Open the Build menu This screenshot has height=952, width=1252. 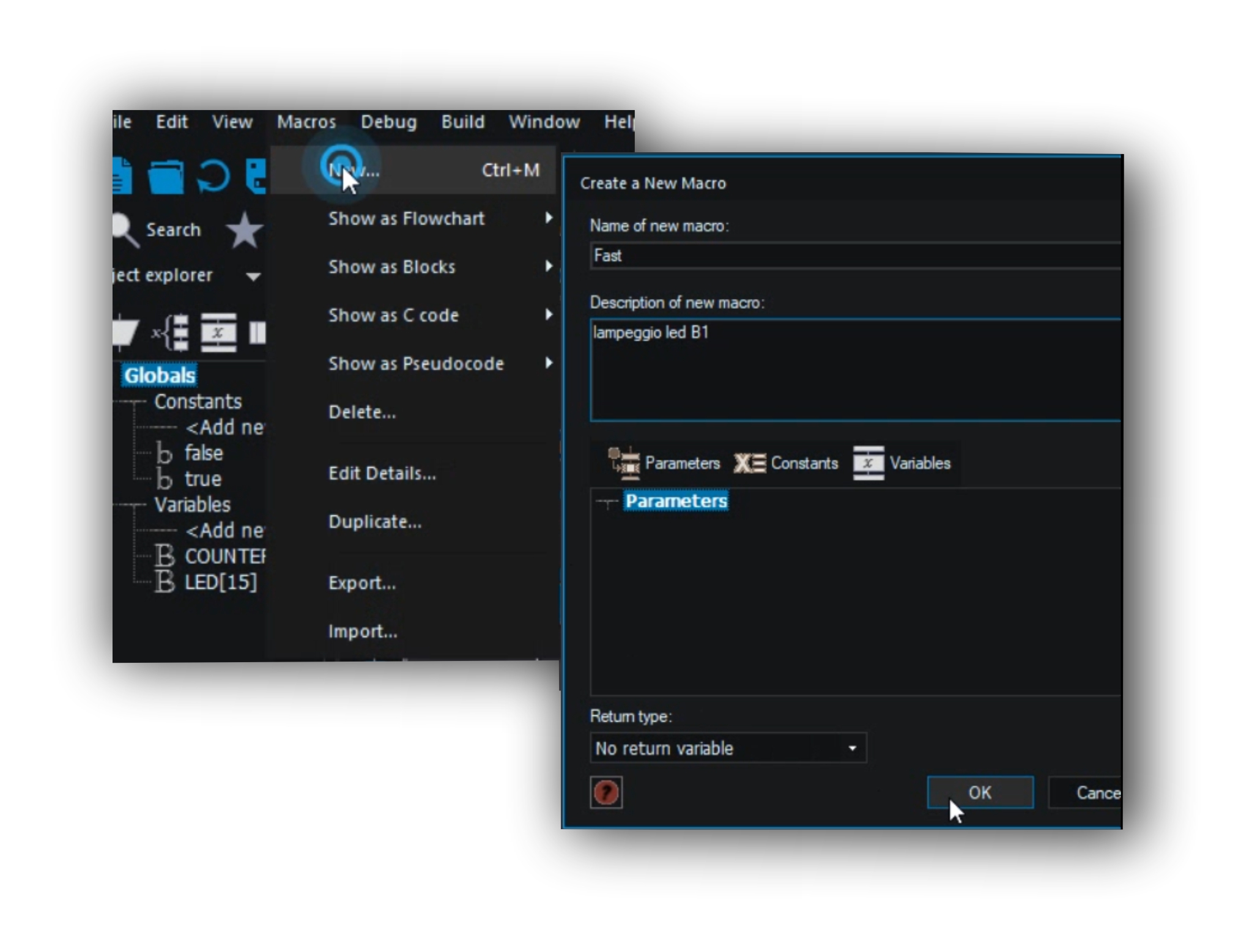[463, 122]
